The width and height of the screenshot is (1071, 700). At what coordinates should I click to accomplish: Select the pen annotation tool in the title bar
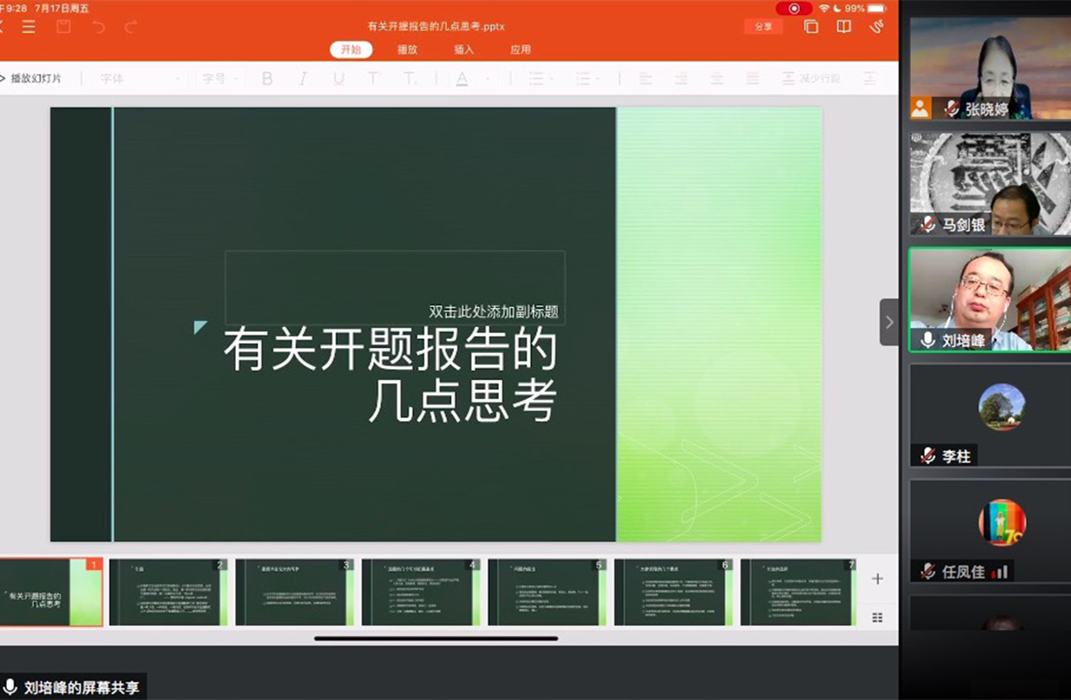[877, 27]
